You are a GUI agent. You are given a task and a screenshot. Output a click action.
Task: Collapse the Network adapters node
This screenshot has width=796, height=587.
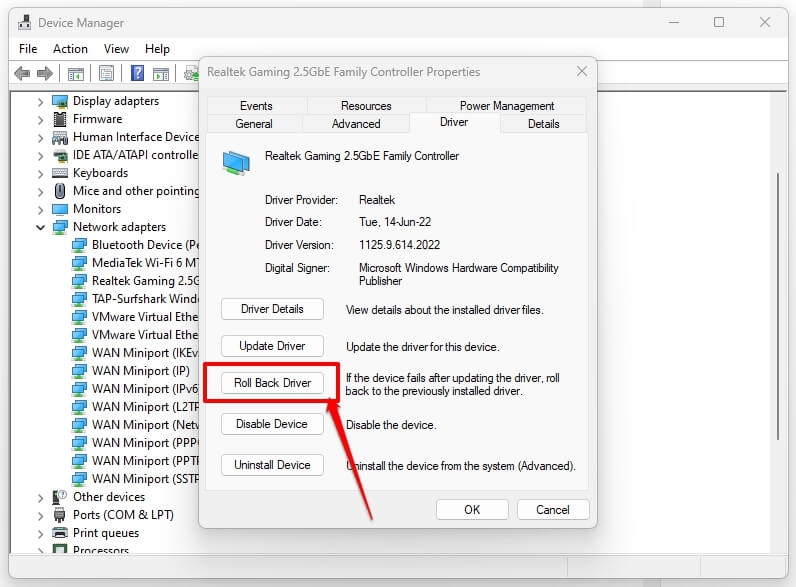(x=40, y=227)
